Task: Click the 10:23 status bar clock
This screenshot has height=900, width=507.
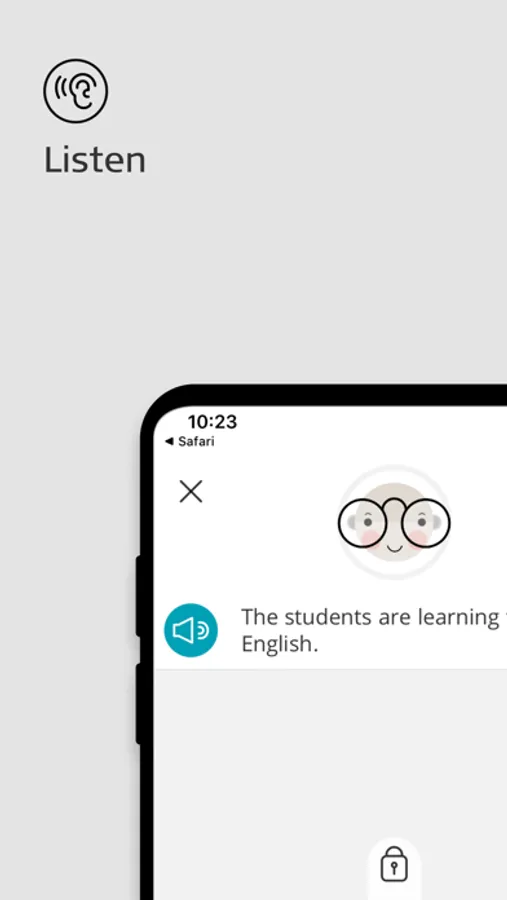Action: 212,422
